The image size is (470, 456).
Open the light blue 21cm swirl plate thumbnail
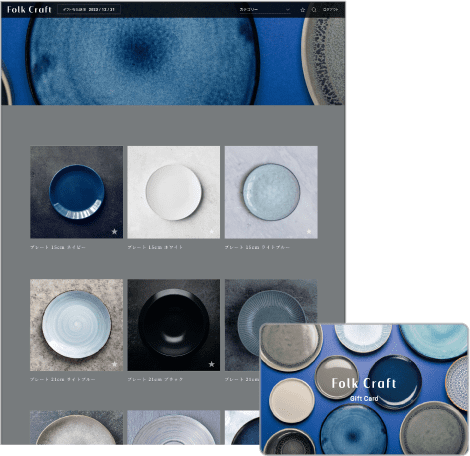pos(76,325)
